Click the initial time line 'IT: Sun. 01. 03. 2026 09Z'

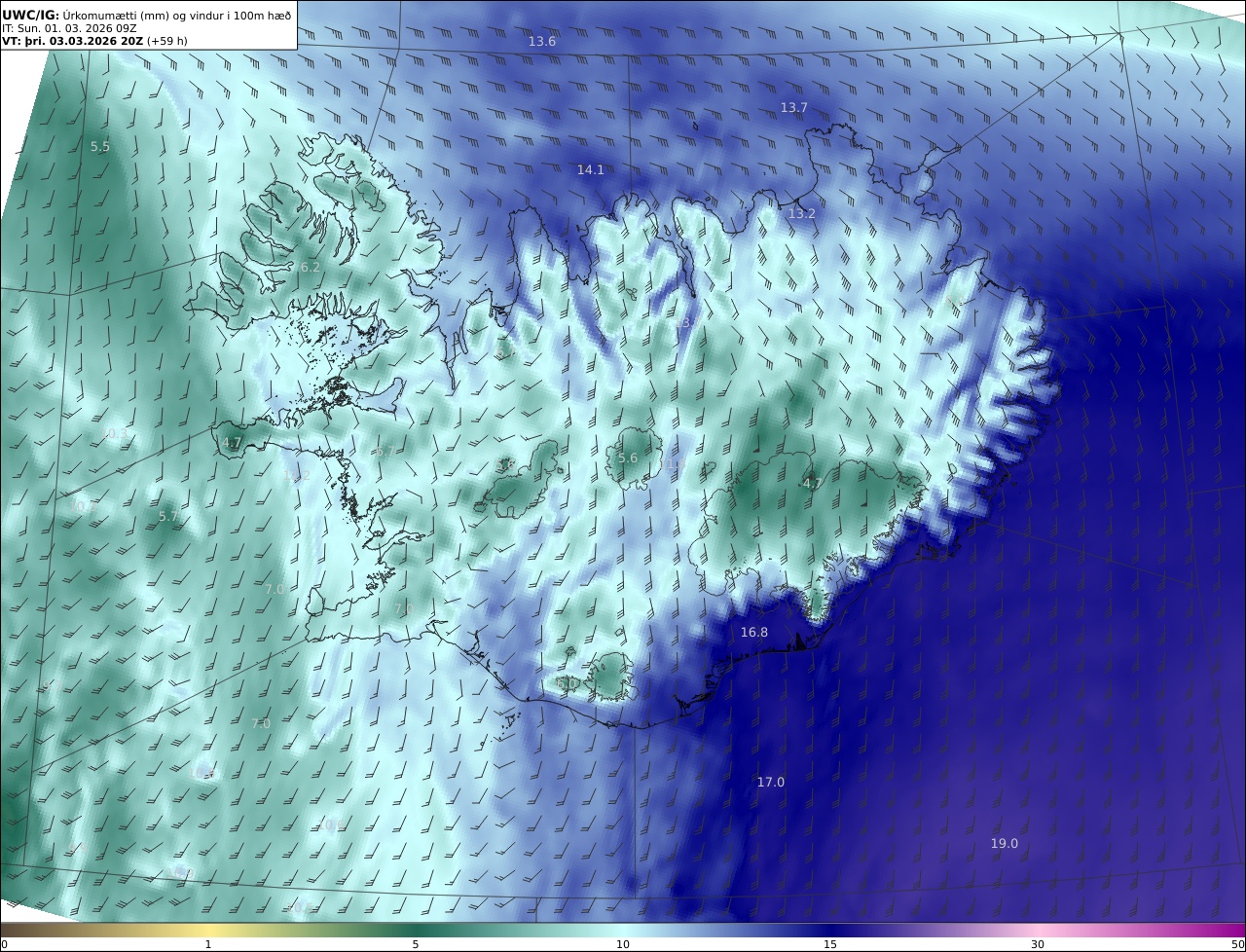69,28
